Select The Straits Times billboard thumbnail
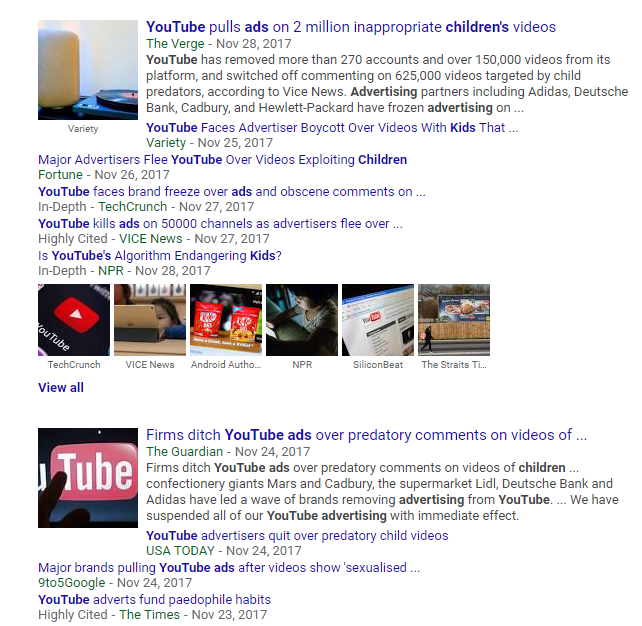 [454, 320]
